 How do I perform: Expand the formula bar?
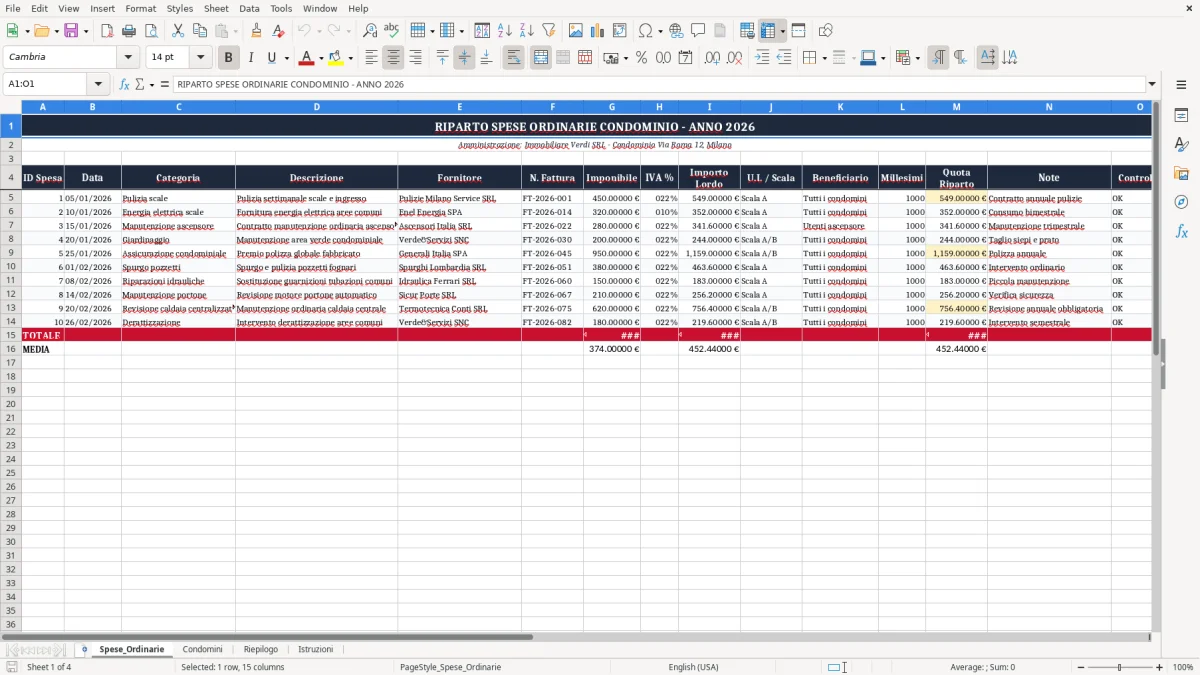[x=1152, y=84]
